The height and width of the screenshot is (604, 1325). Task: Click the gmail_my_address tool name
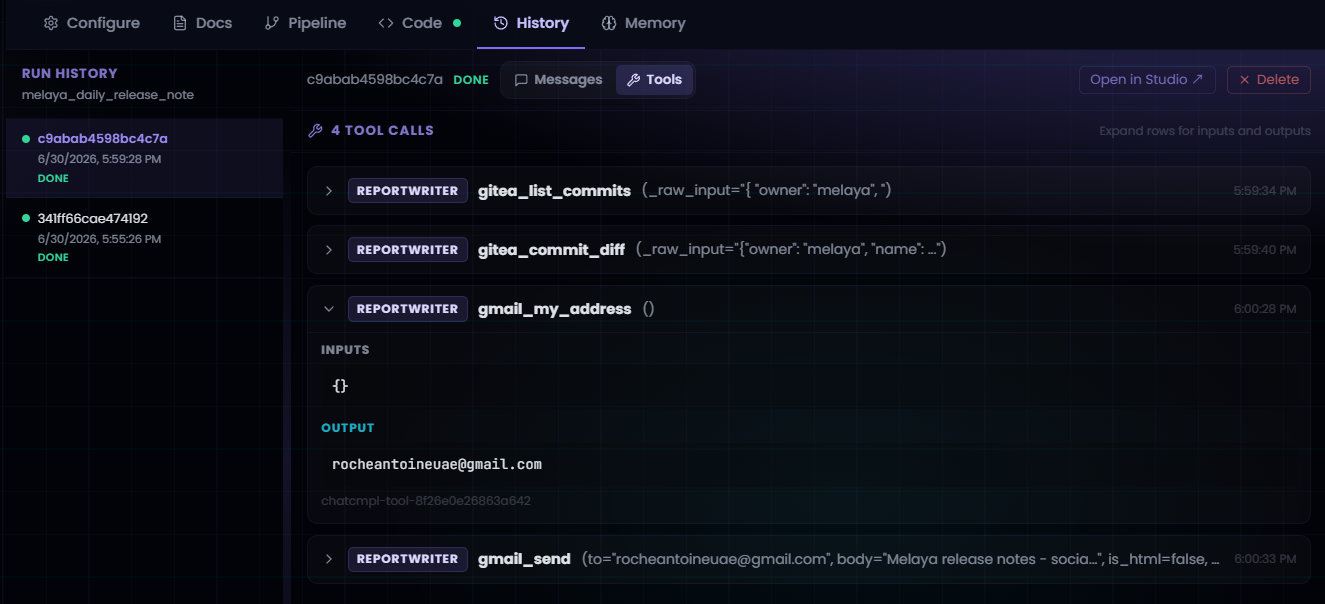554,309
